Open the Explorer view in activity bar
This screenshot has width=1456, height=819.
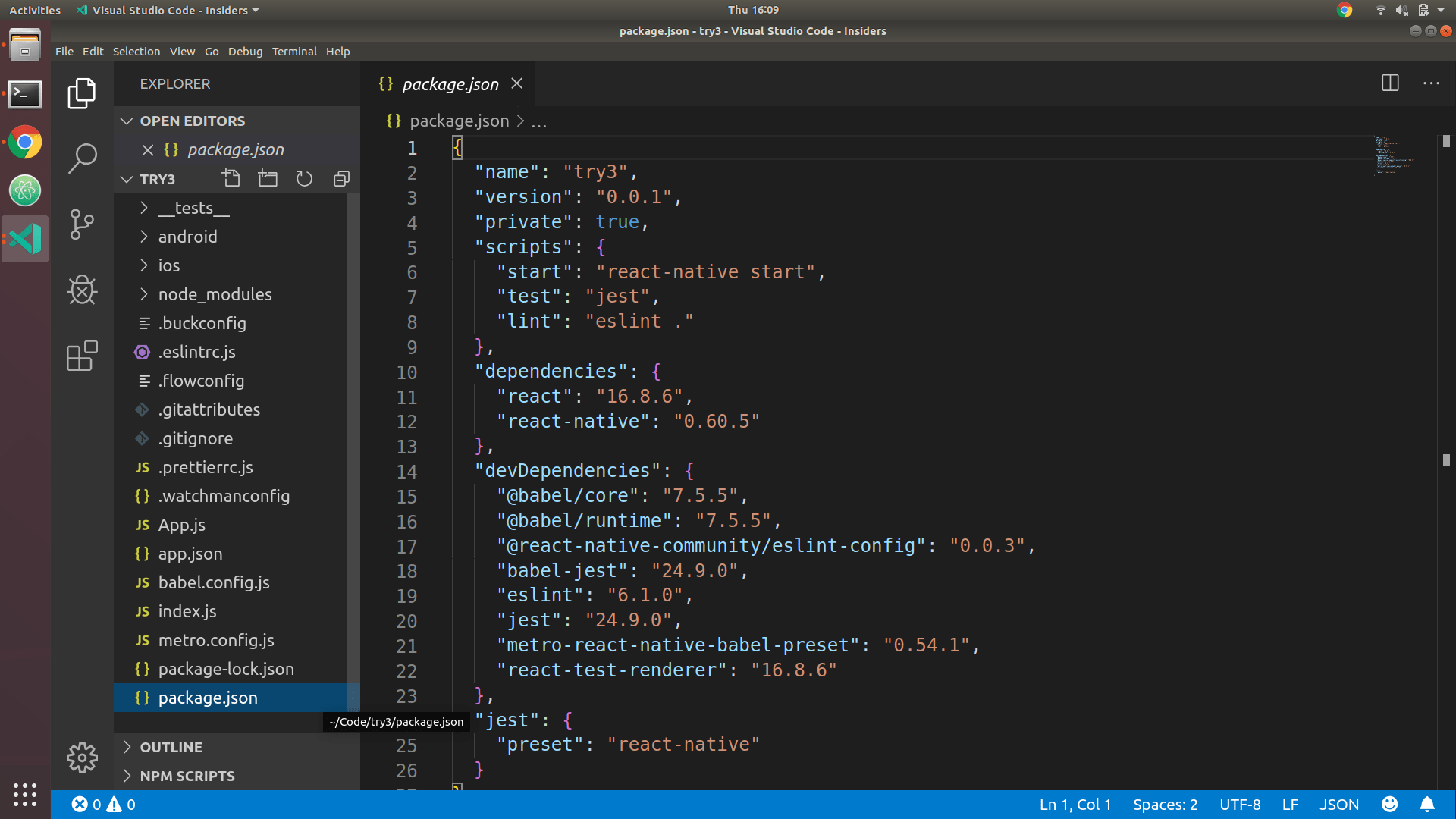click(82, 93)
